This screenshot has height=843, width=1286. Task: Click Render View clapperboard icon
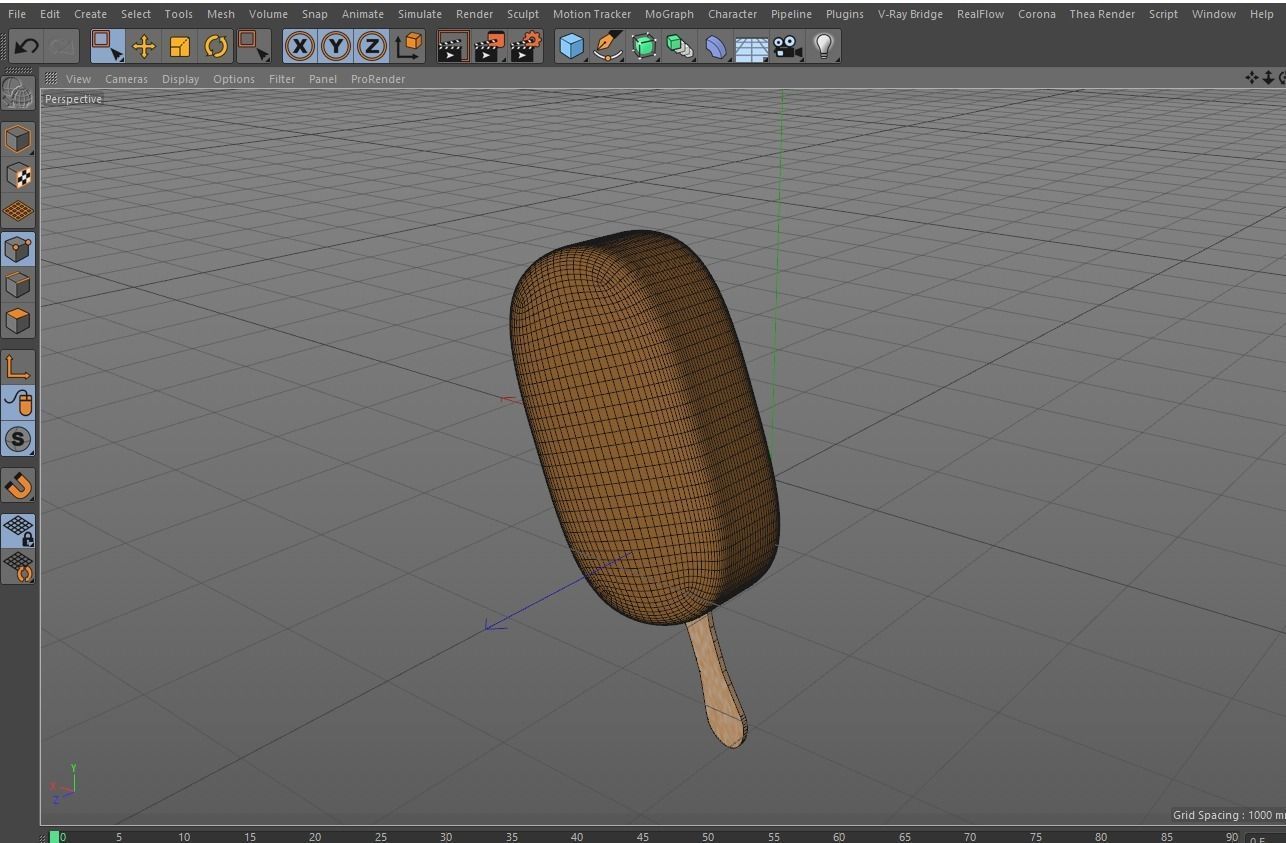click(x=452, y=46)
